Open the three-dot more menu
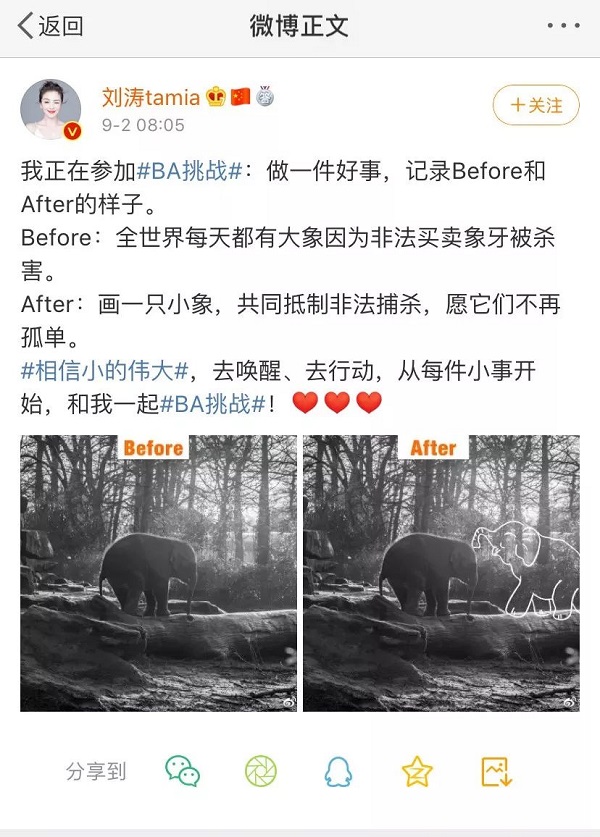600x837 pixels. (563, 26)
